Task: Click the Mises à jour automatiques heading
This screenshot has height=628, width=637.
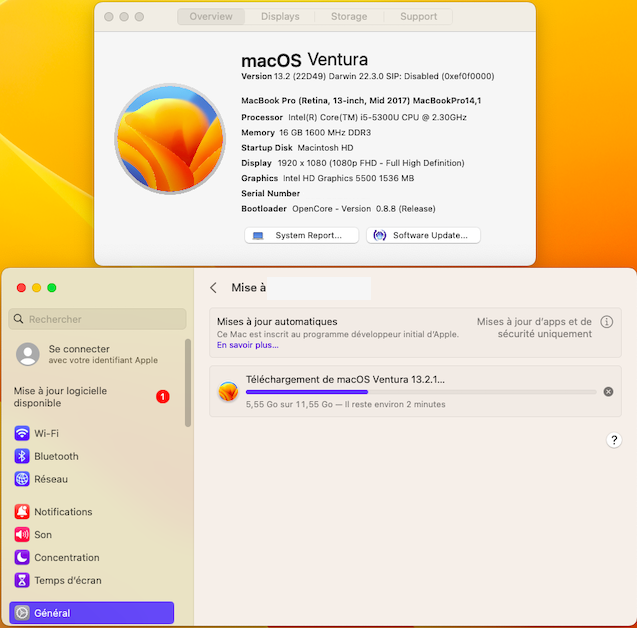Action: point(277,321)
